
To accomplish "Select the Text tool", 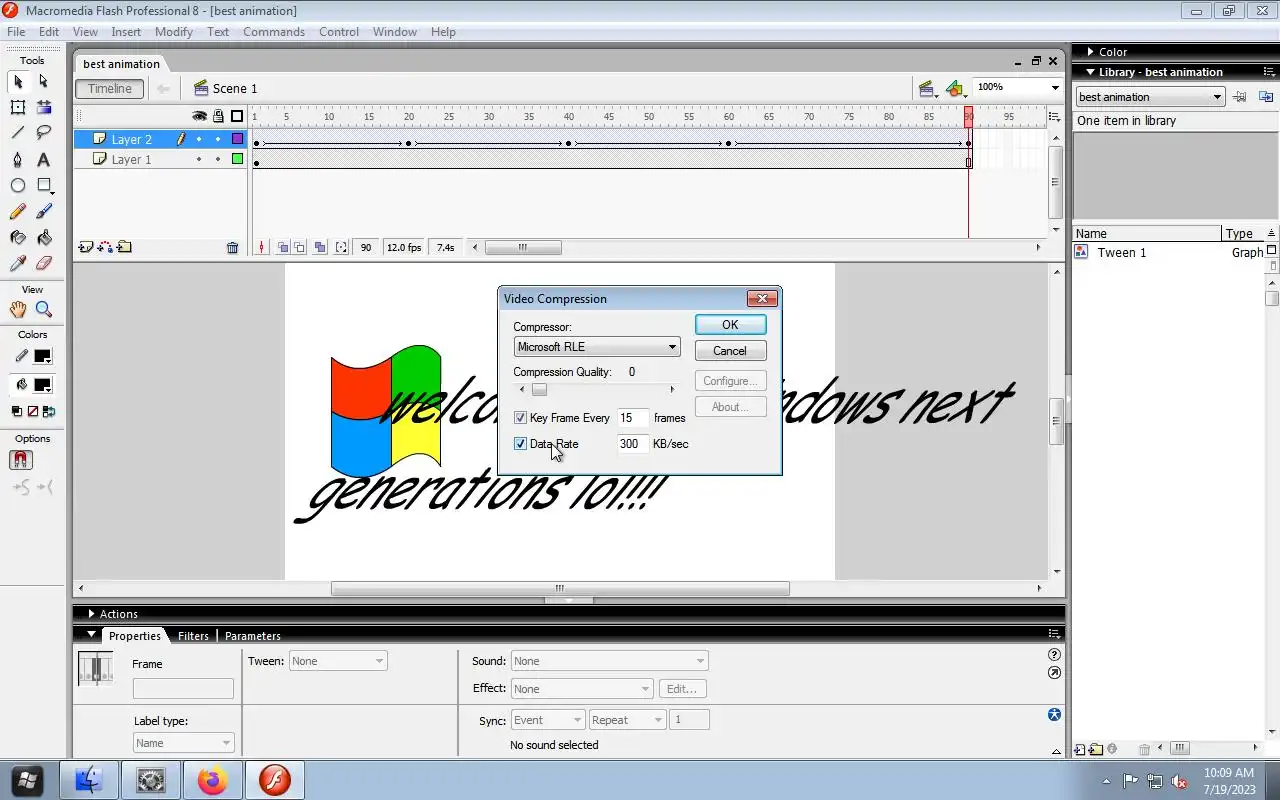I will tap(44, 160).
